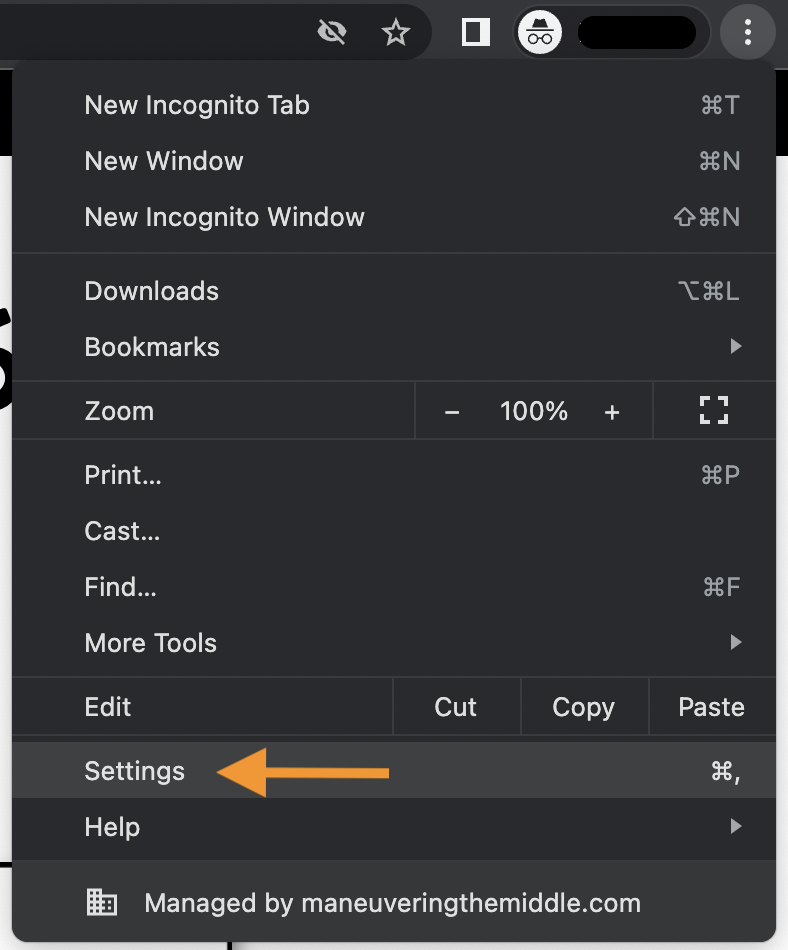Viewport: 788px width, 950px height.
Task: Open the Downloads menu item
Action: [x=152, y=291]
